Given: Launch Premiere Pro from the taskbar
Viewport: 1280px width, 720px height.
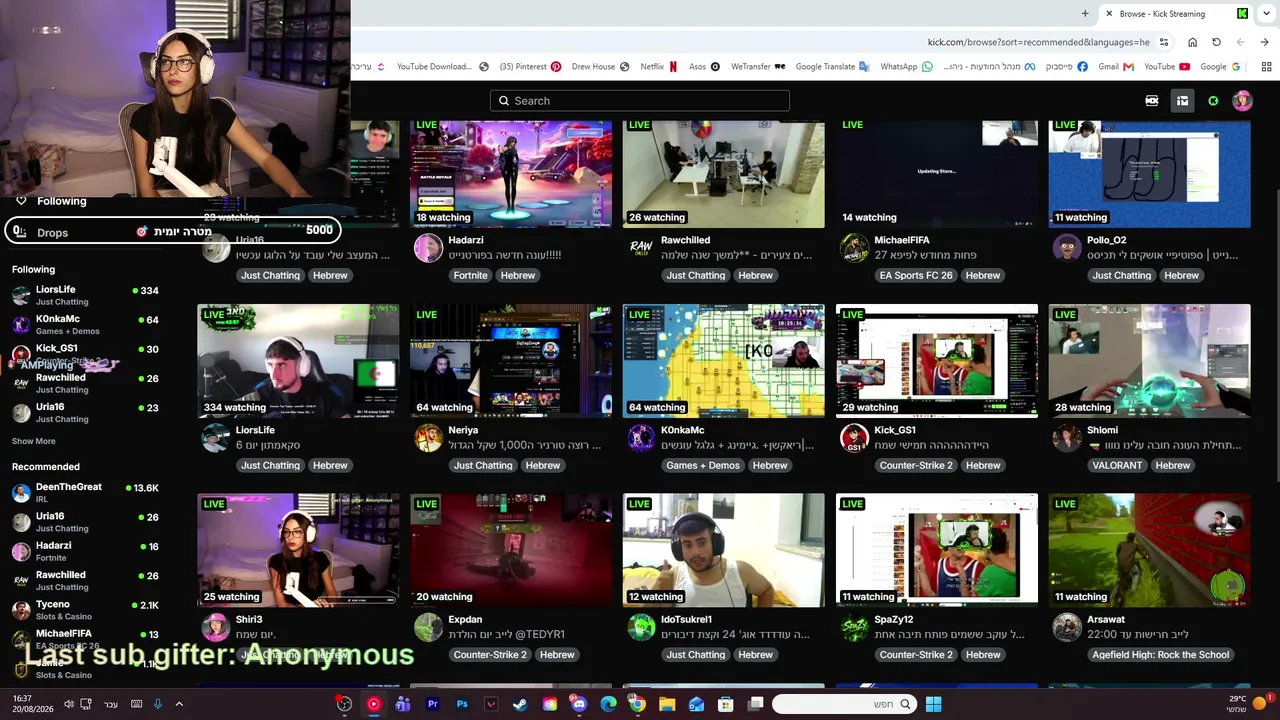Looking at the screenshot, I should 432,704.
